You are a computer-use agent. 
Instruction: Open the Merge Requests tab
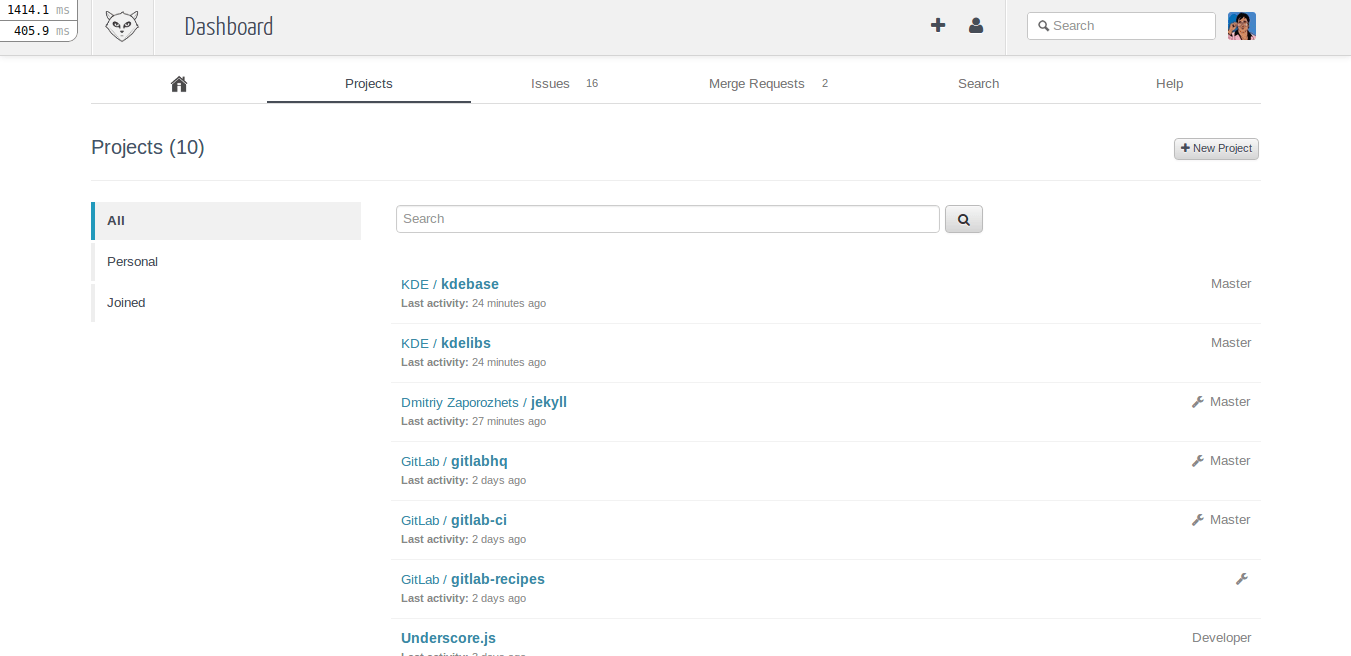coord(756,84)
